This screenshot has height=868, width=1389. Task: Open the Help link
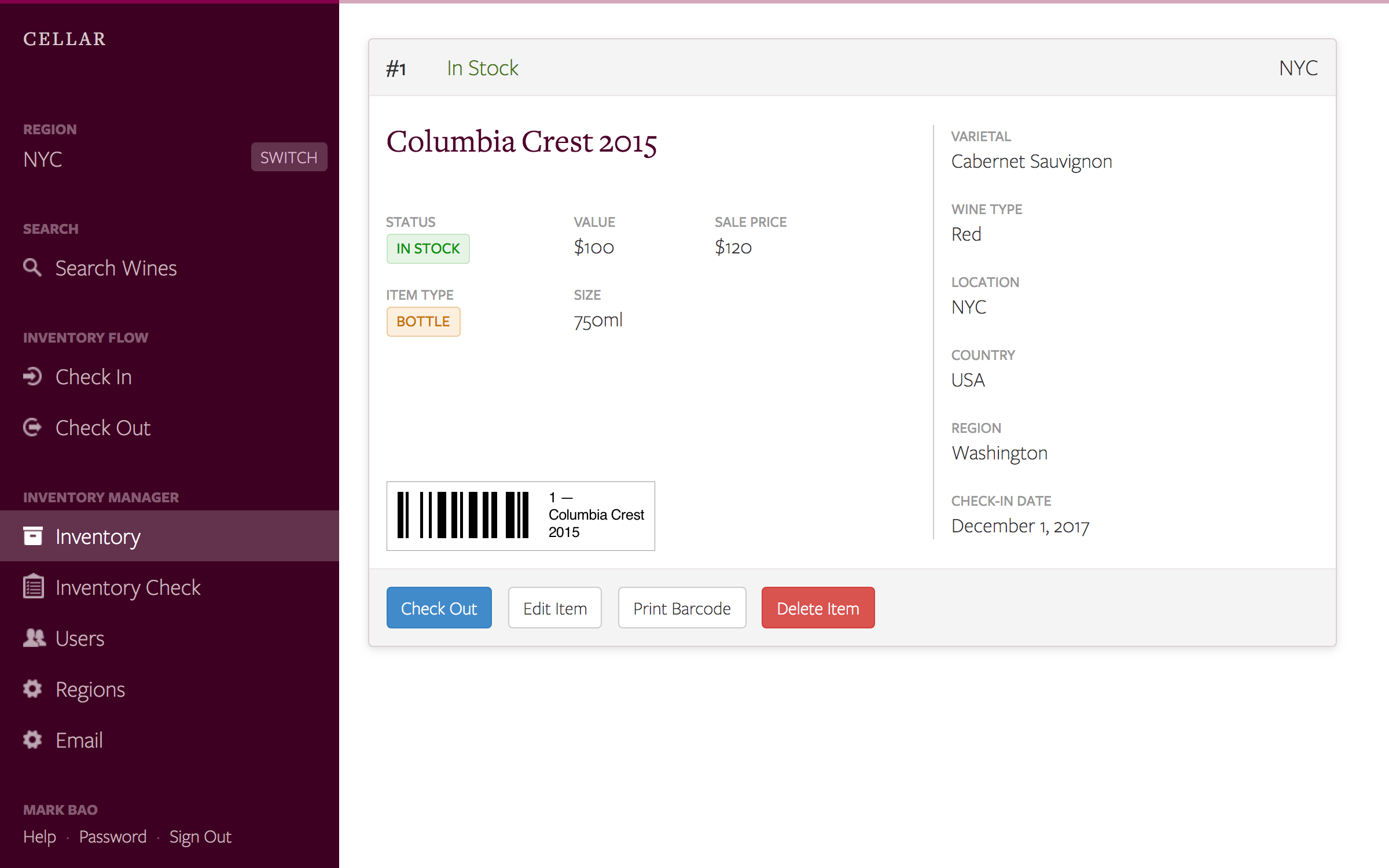pos(39,837)
